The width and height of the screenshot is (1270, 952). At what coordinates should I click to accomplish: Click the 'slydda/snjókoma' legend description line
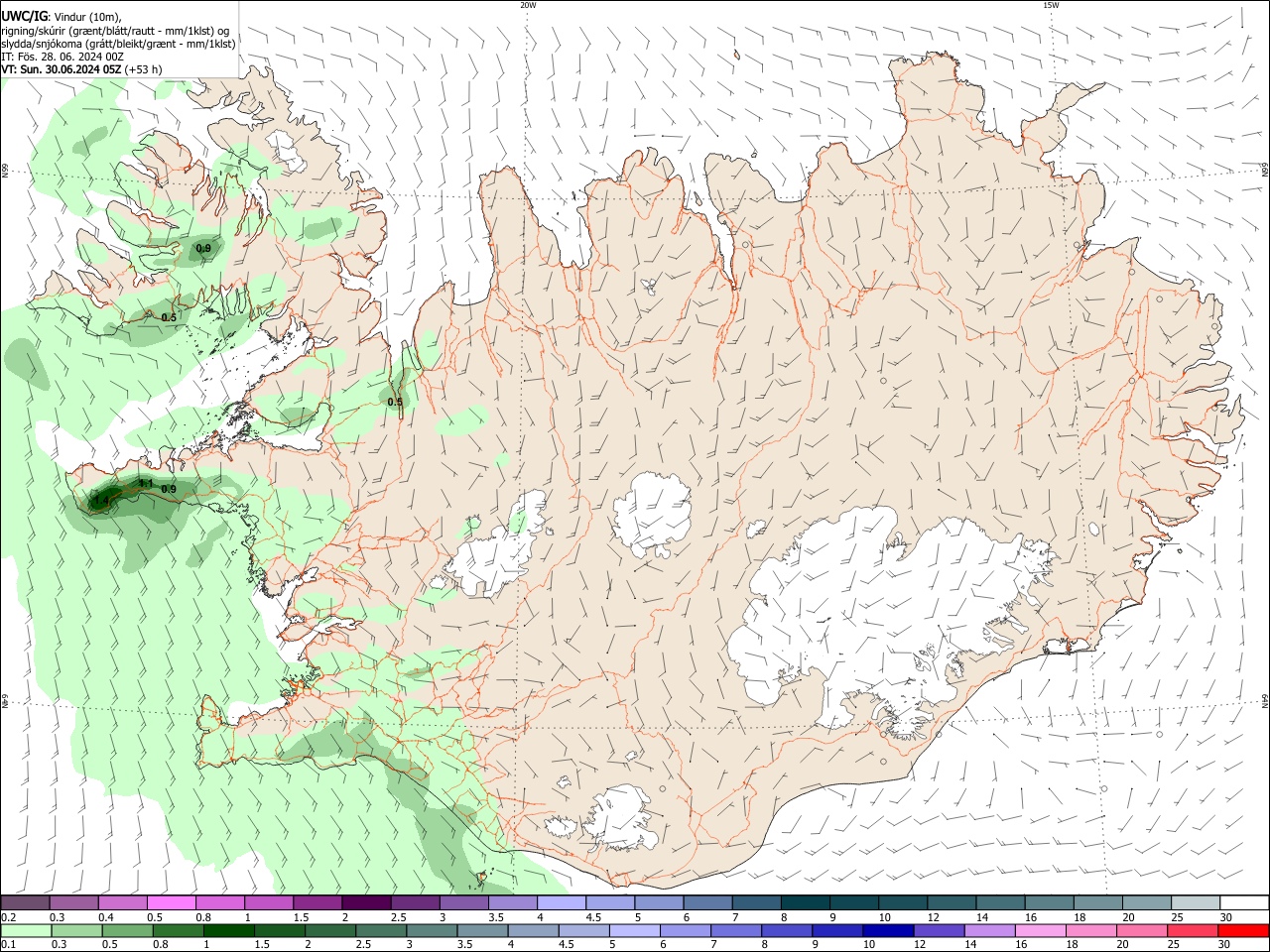coord(118,44)
